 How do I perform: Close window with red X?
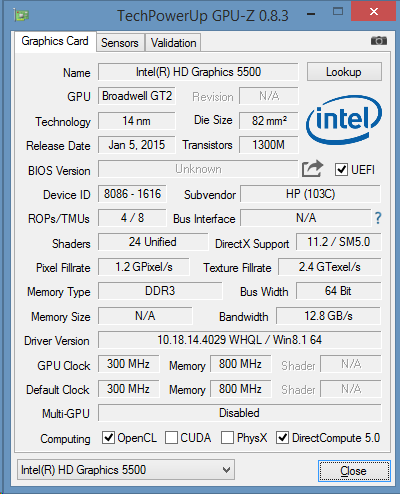coord(374,12)
